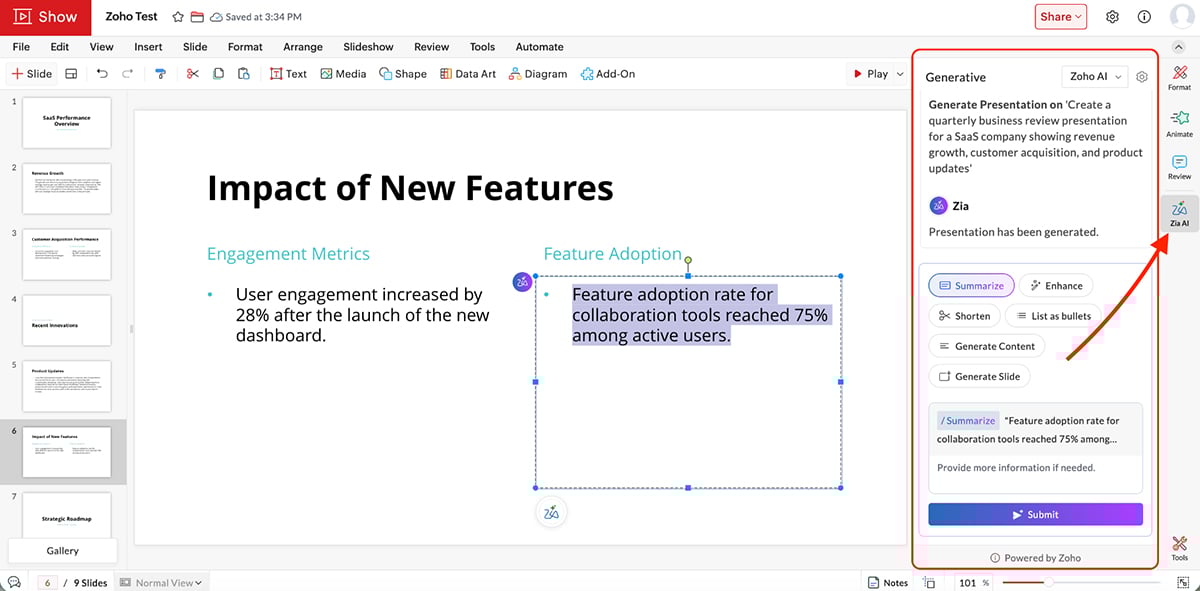
Task: Select the Text insertion tool
Action: [x=288, y=73]
